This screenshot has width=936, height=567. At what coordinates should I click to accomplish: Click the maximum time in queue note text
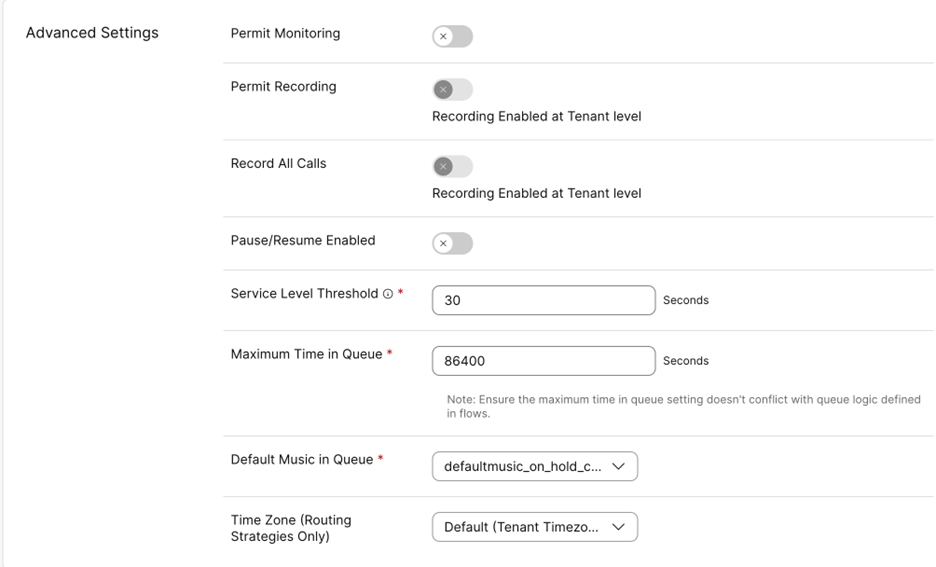tap(683, 406)
